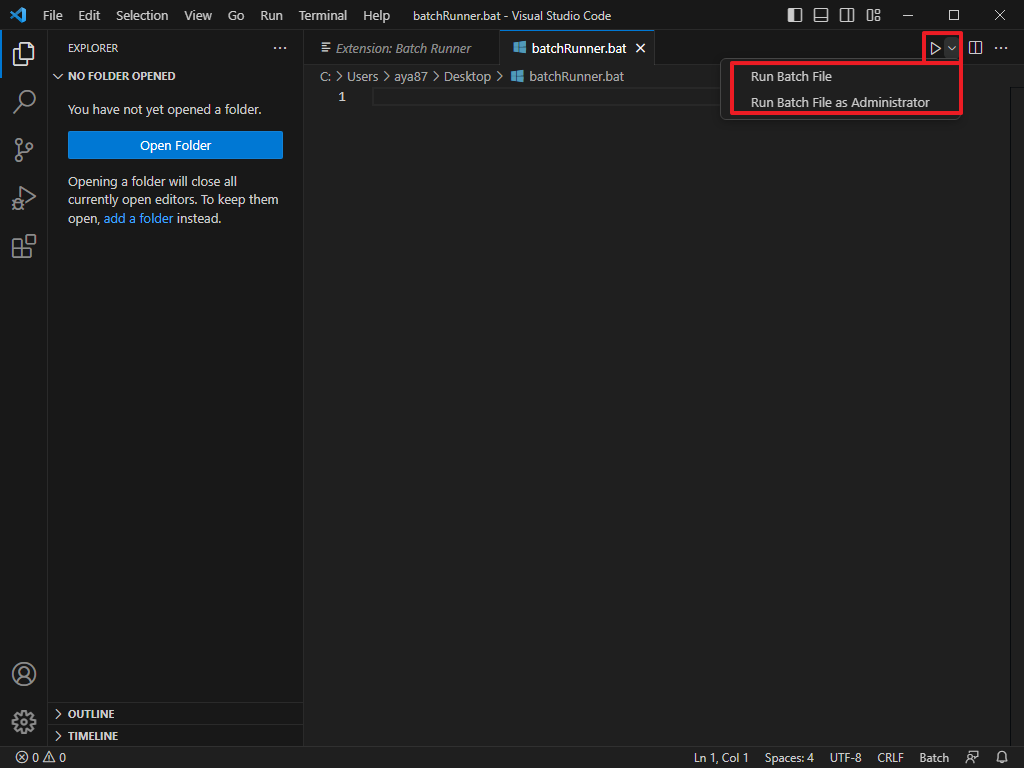Select the batchRunner.bat tab
This screenshot has width=1024, height=768.
pyautogui.click(x=578, y=48)
